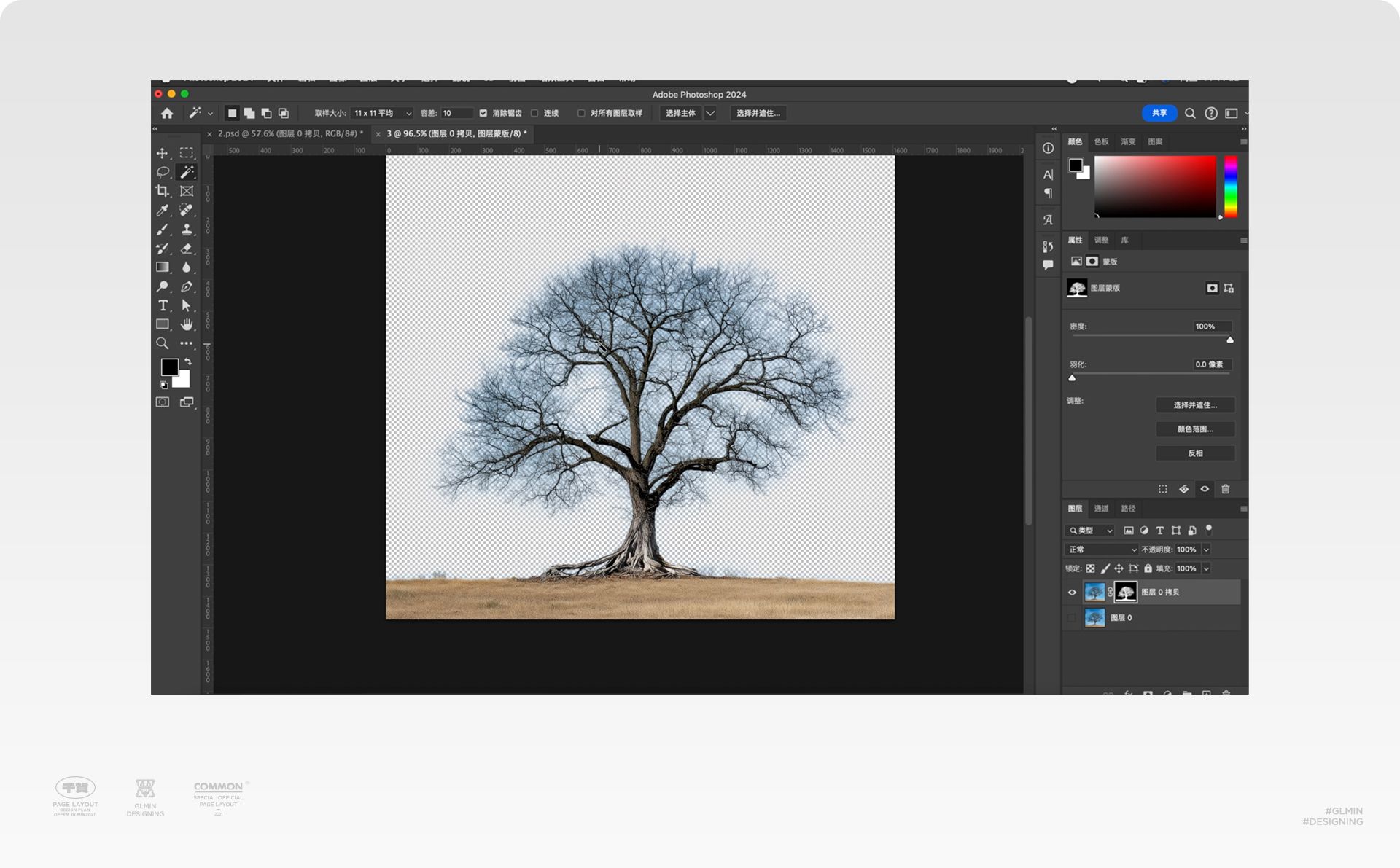This screenshot has height=868, width=1400.
Task: Click the rainbow hue slider strip
Action: (1230, 187)
